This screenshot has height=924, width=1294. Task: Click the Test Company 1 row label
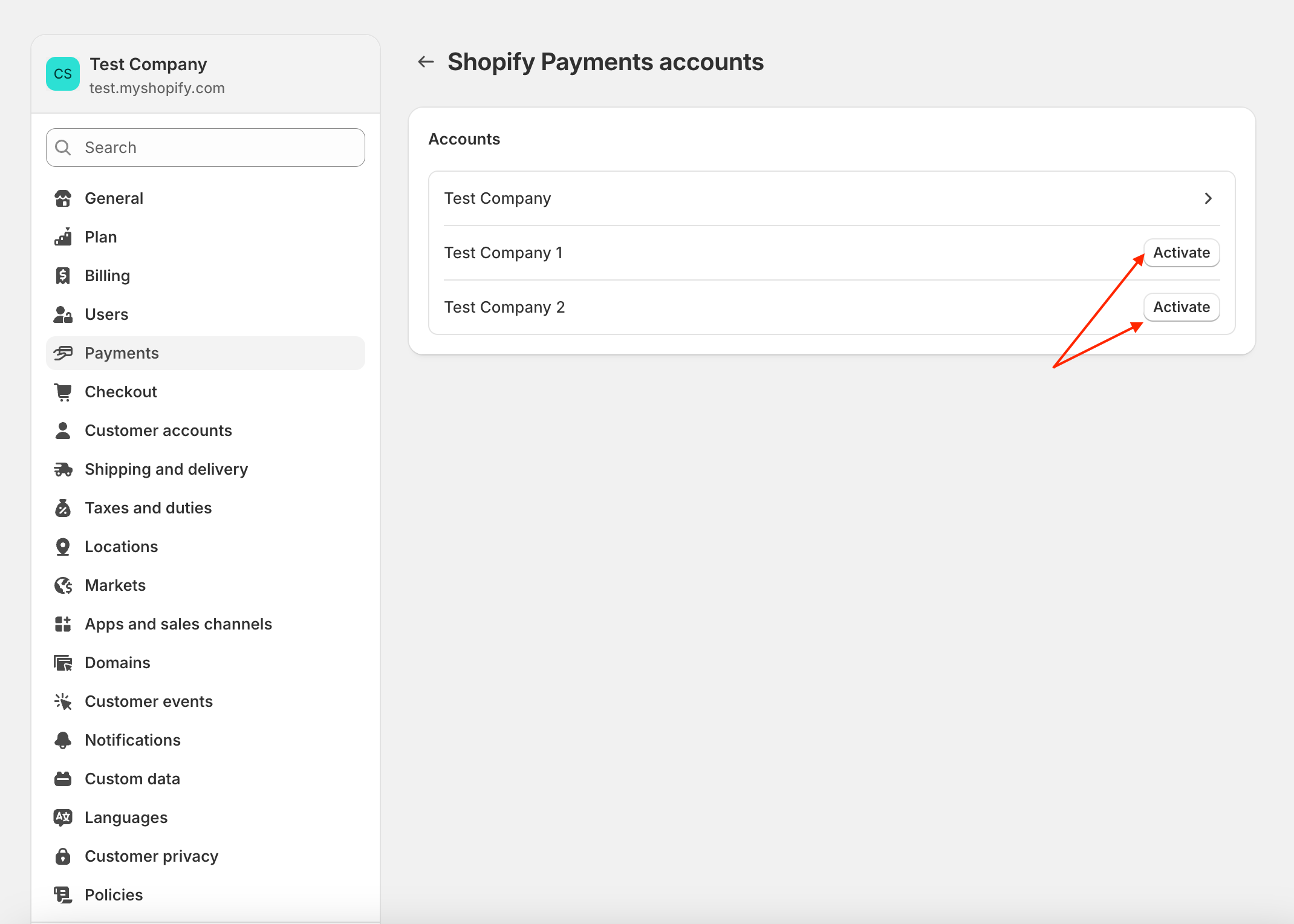(x=504, y=253)
